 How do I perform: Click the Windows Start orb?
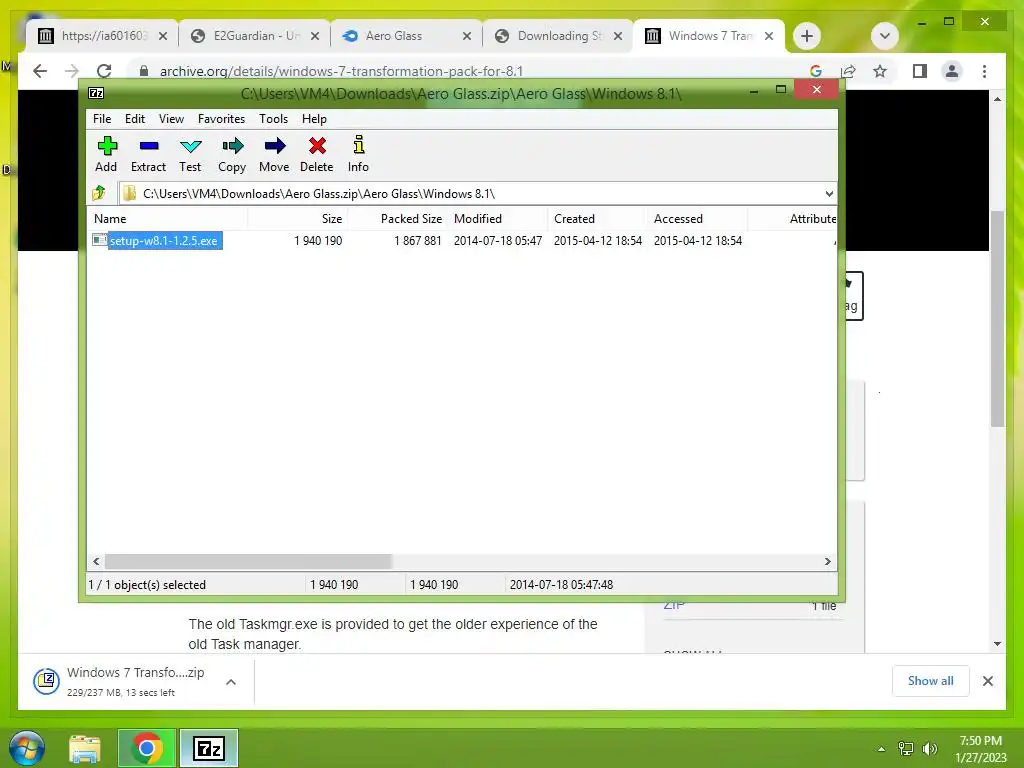[x=27, y=748]
